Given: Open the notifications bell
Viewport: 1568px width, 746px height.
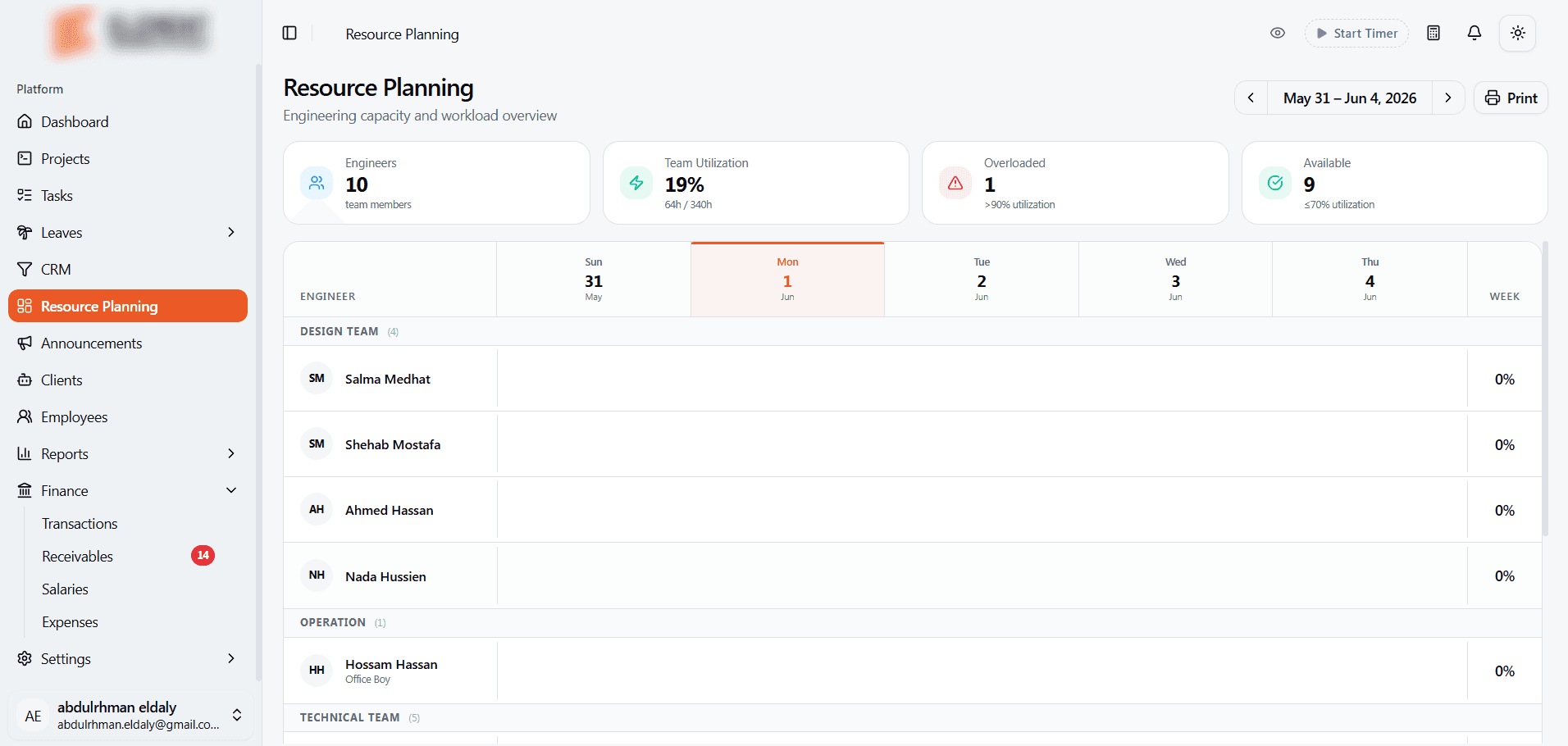Looking at the screenshot, I should click(1475, 34).
